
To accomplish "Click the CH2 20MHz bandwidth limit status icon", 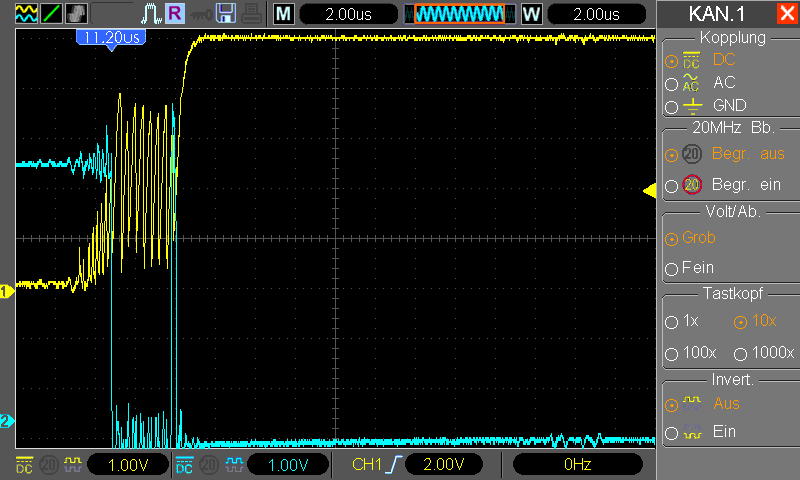I will tap(209, 465).
